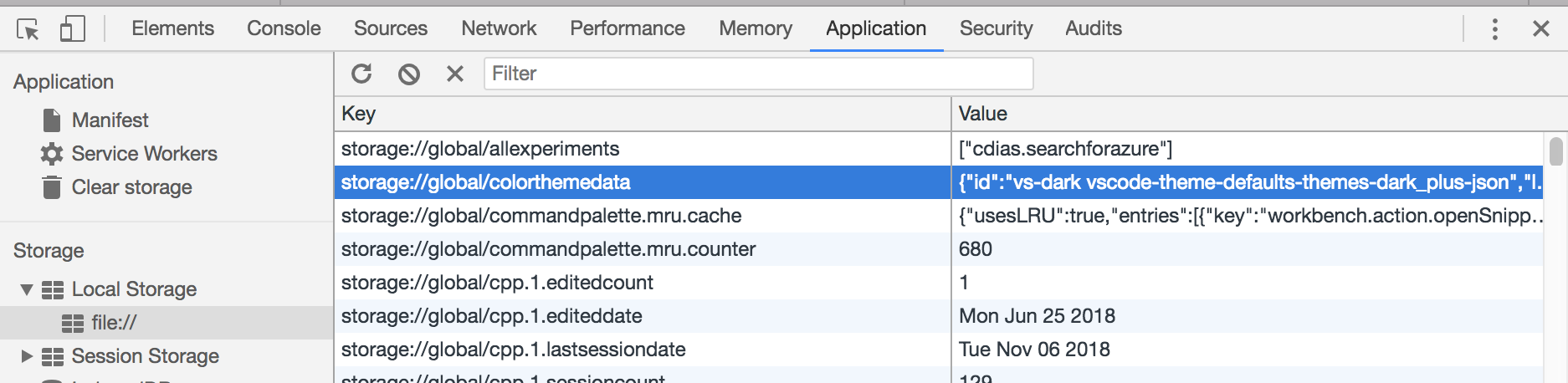
Task: Select the file:// local storage entry
Action: pyautogui.click(x=114, y=323)
